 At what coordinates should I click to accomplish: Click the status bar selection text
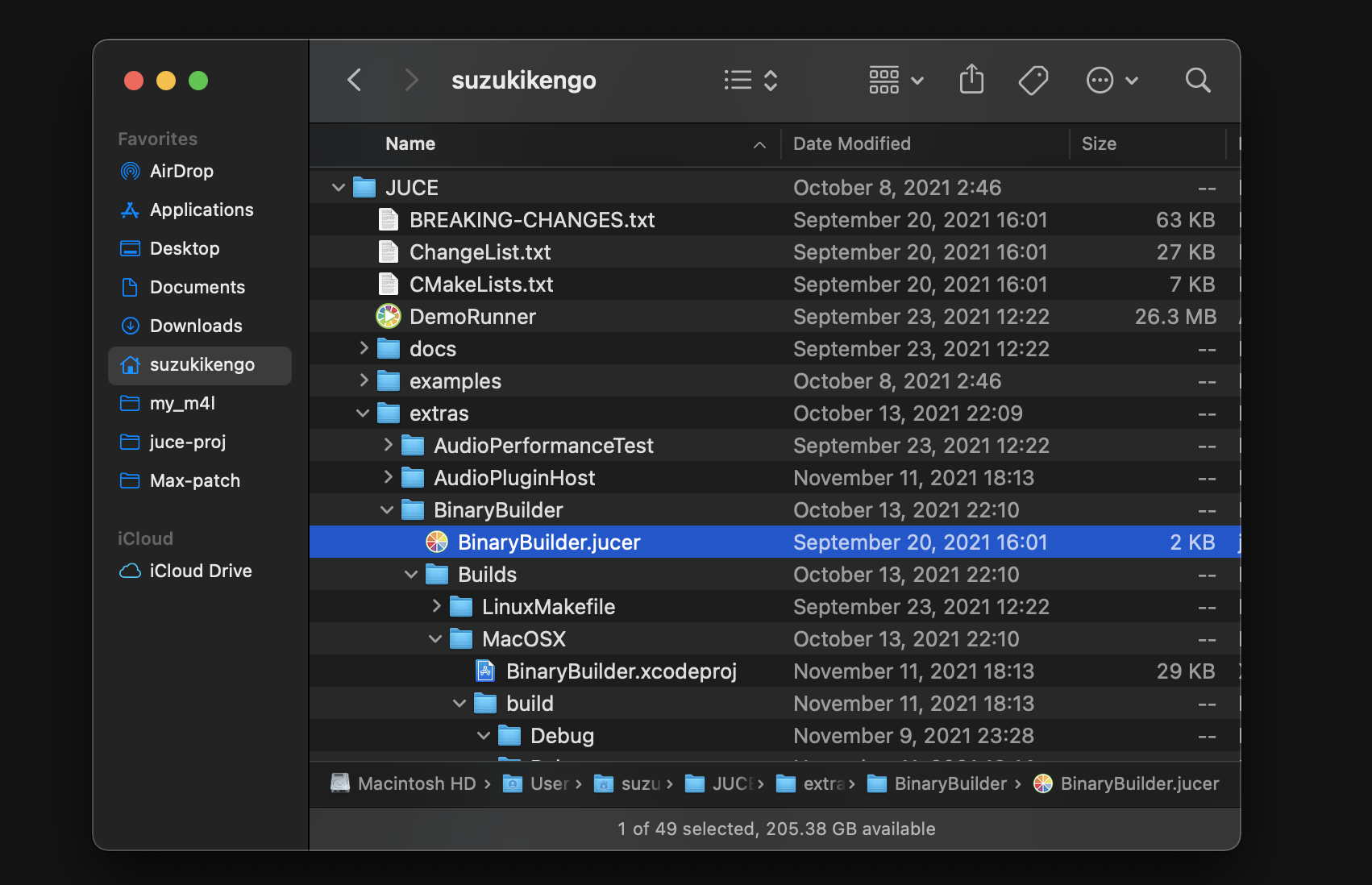[776, 829]
